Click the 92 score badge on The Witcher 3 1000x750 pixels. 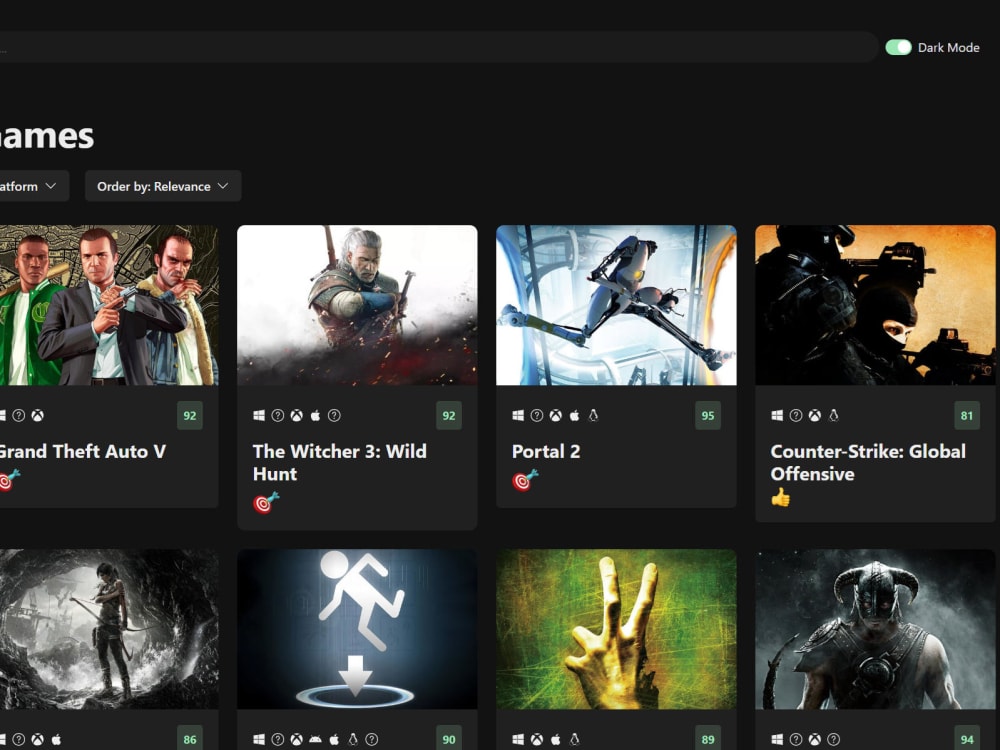[449, 416]
